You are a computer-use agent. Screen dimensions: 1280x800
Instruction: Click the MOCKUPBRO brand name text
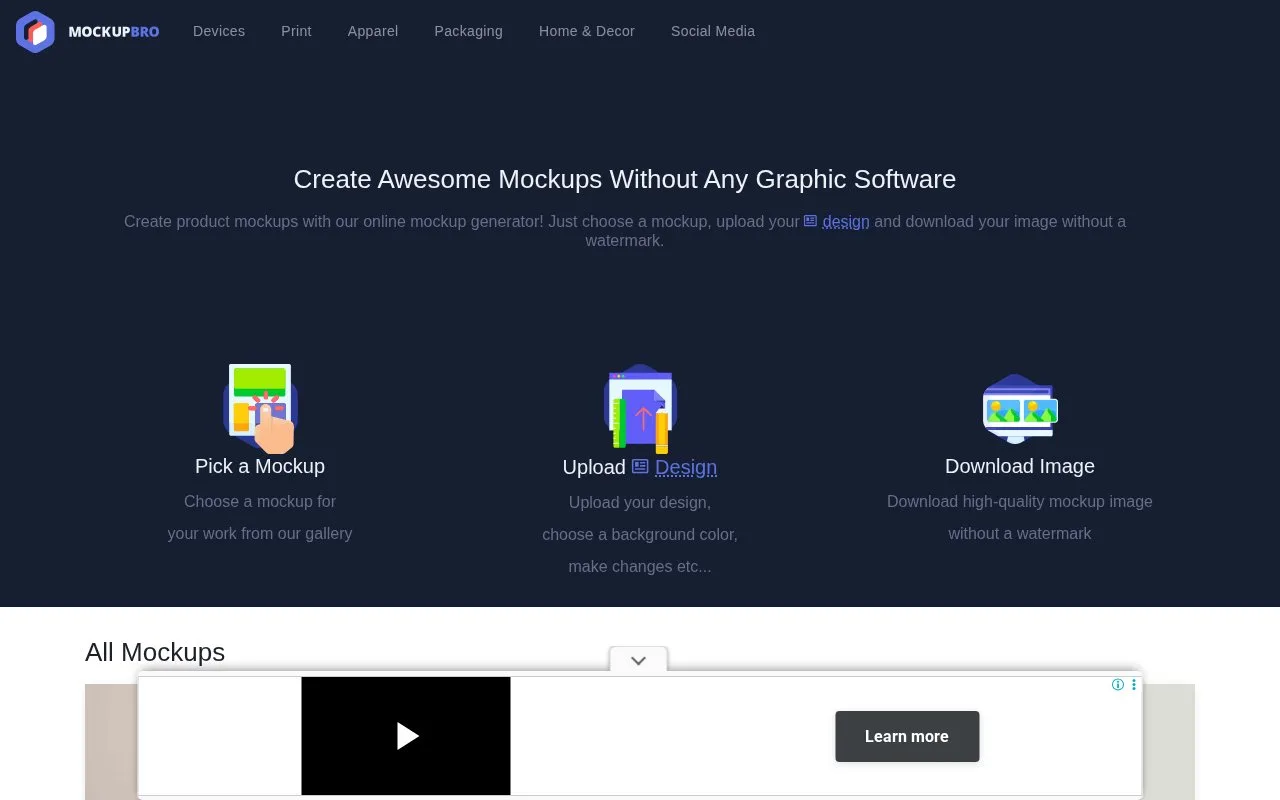coord(114,32)
